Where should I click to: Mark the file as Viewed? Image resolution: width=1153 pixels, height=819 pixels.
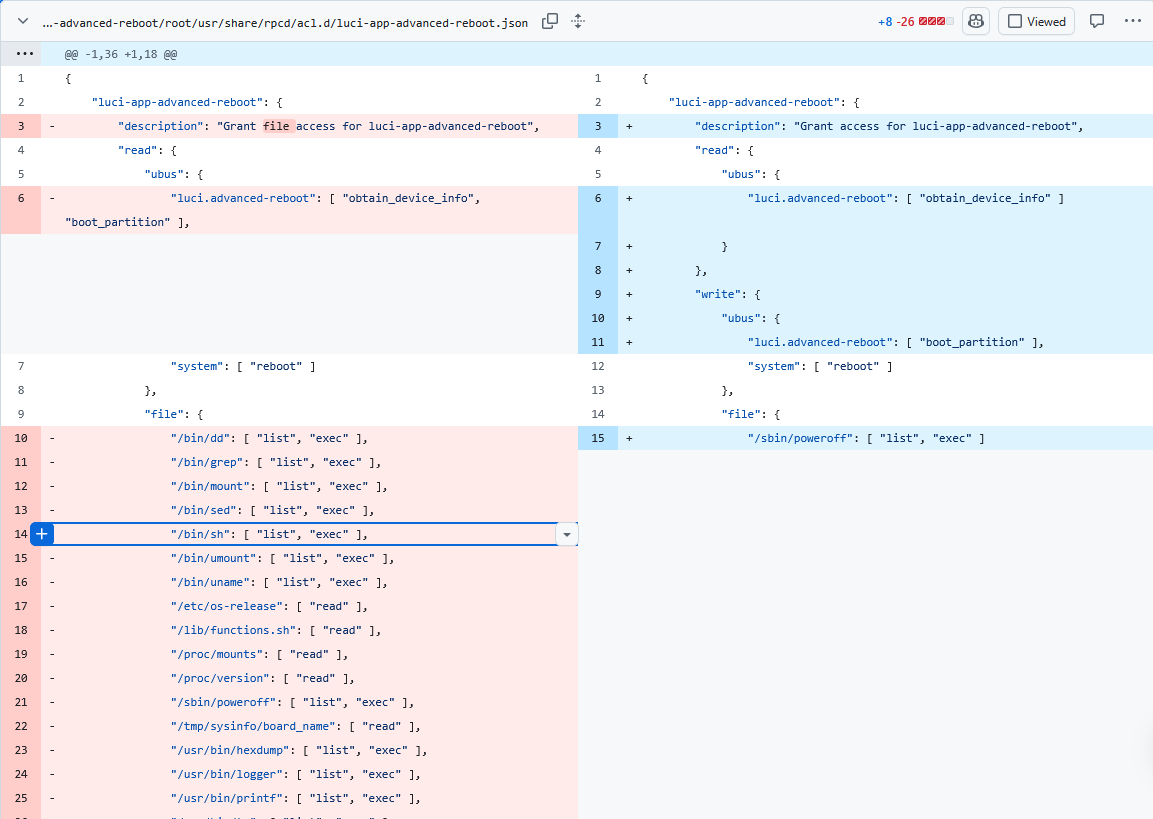point(1037,21)
